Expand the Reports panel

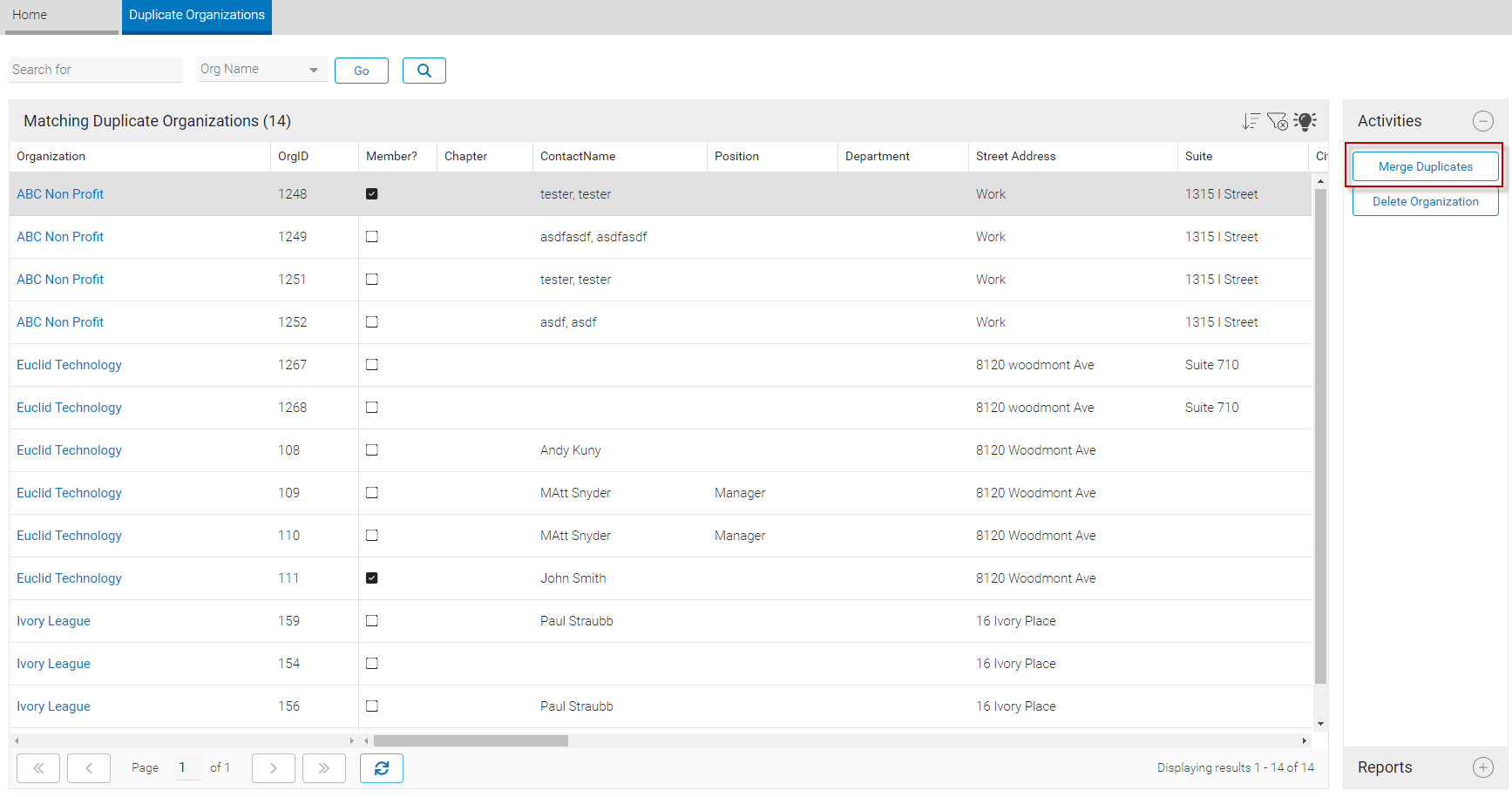[1482, 767]
